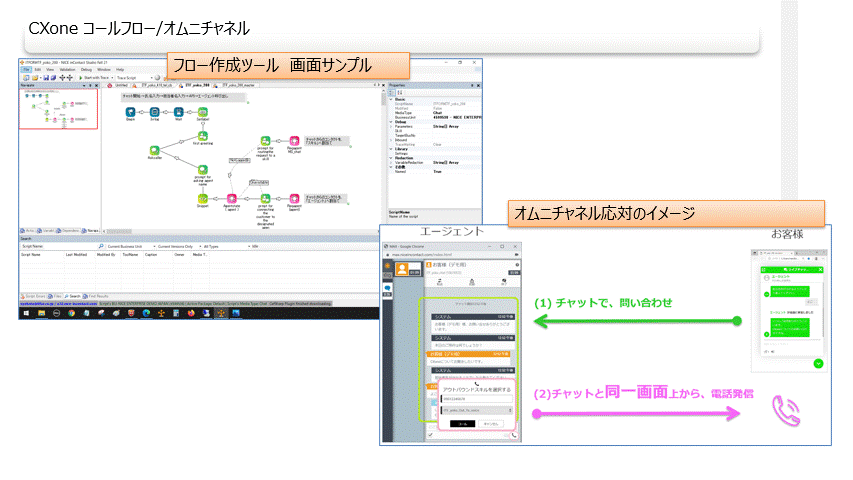Click the cancel button in outbound skill dialog

click(491, 423)
